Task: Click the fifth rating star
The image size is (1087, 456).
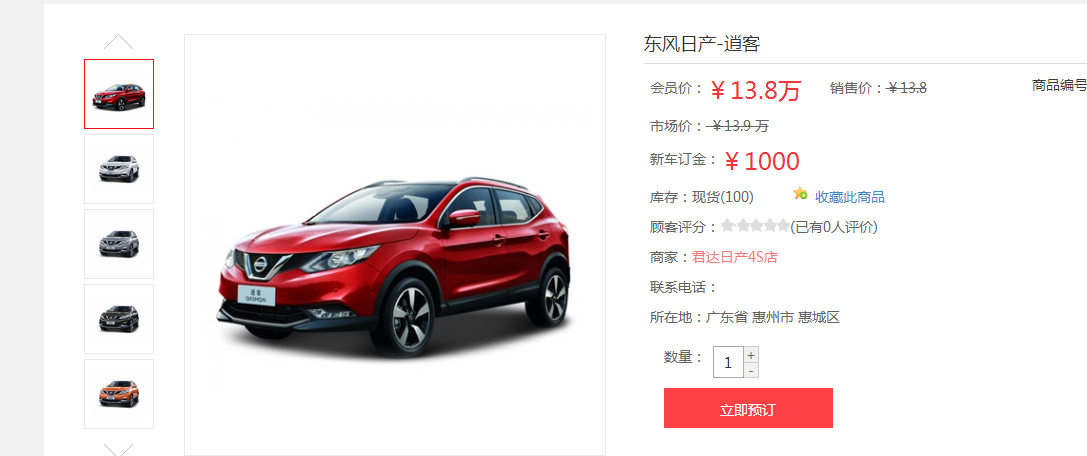Action: 783,225
